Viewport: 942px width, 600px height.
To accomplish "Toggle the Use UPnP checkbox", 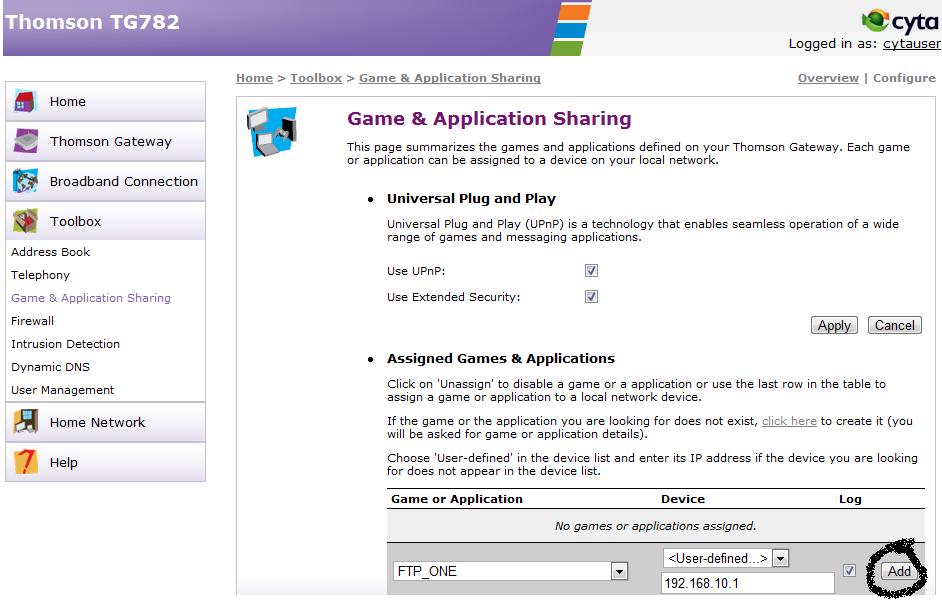I will click(591, 270).
